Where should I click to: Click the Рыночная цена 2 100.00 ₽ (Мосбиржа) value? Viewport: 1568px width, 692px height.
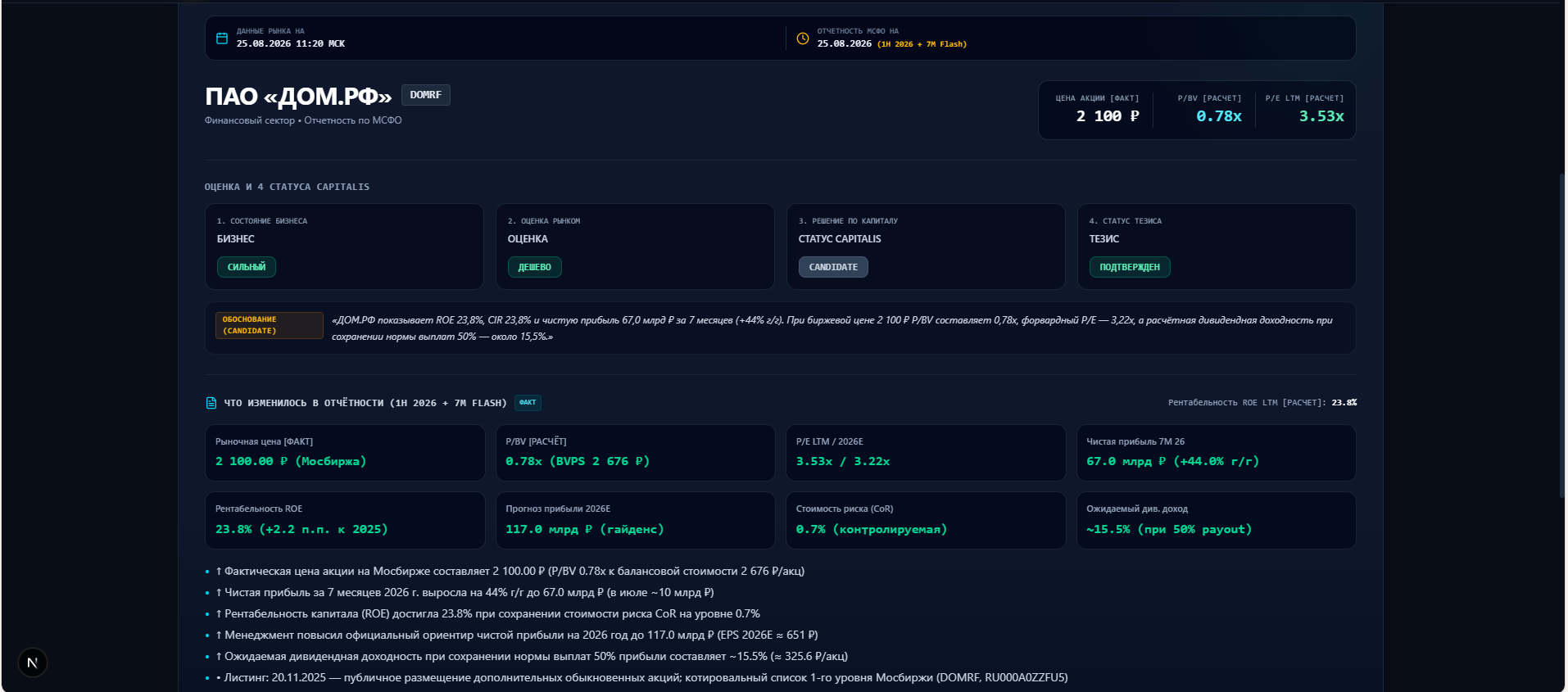[291, 461]
